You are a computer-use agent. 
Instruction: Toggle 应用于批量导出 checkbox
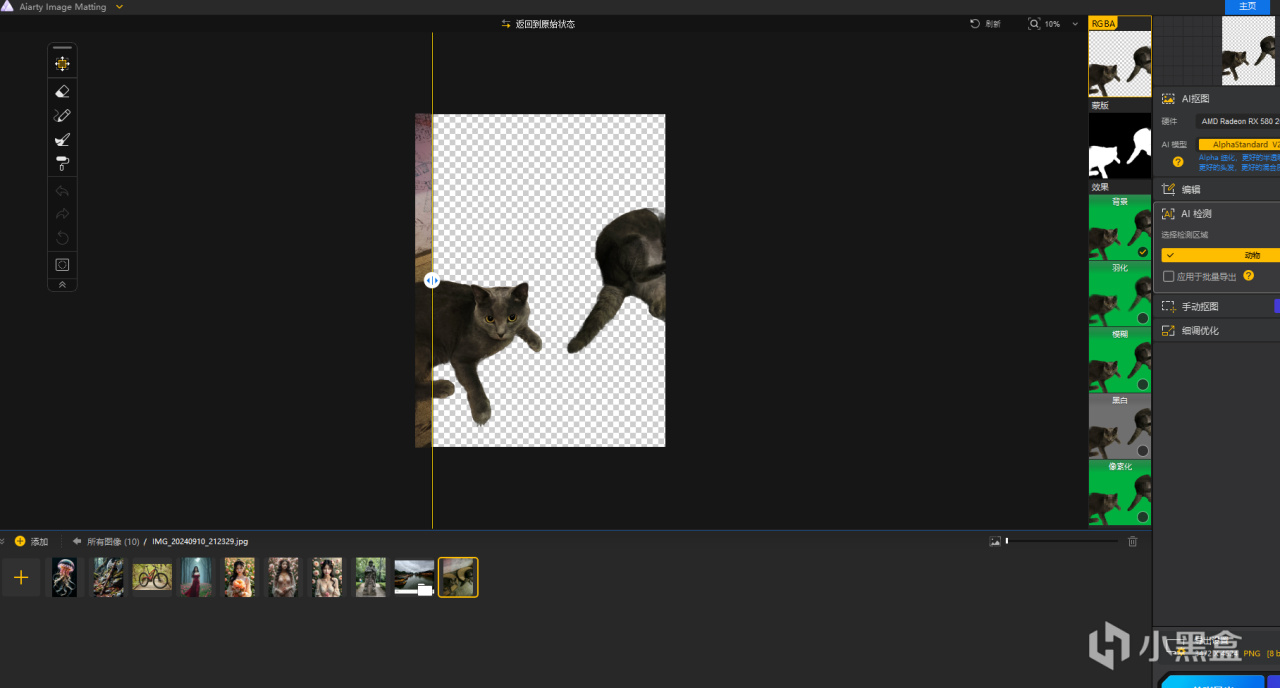pos(1168,277)
